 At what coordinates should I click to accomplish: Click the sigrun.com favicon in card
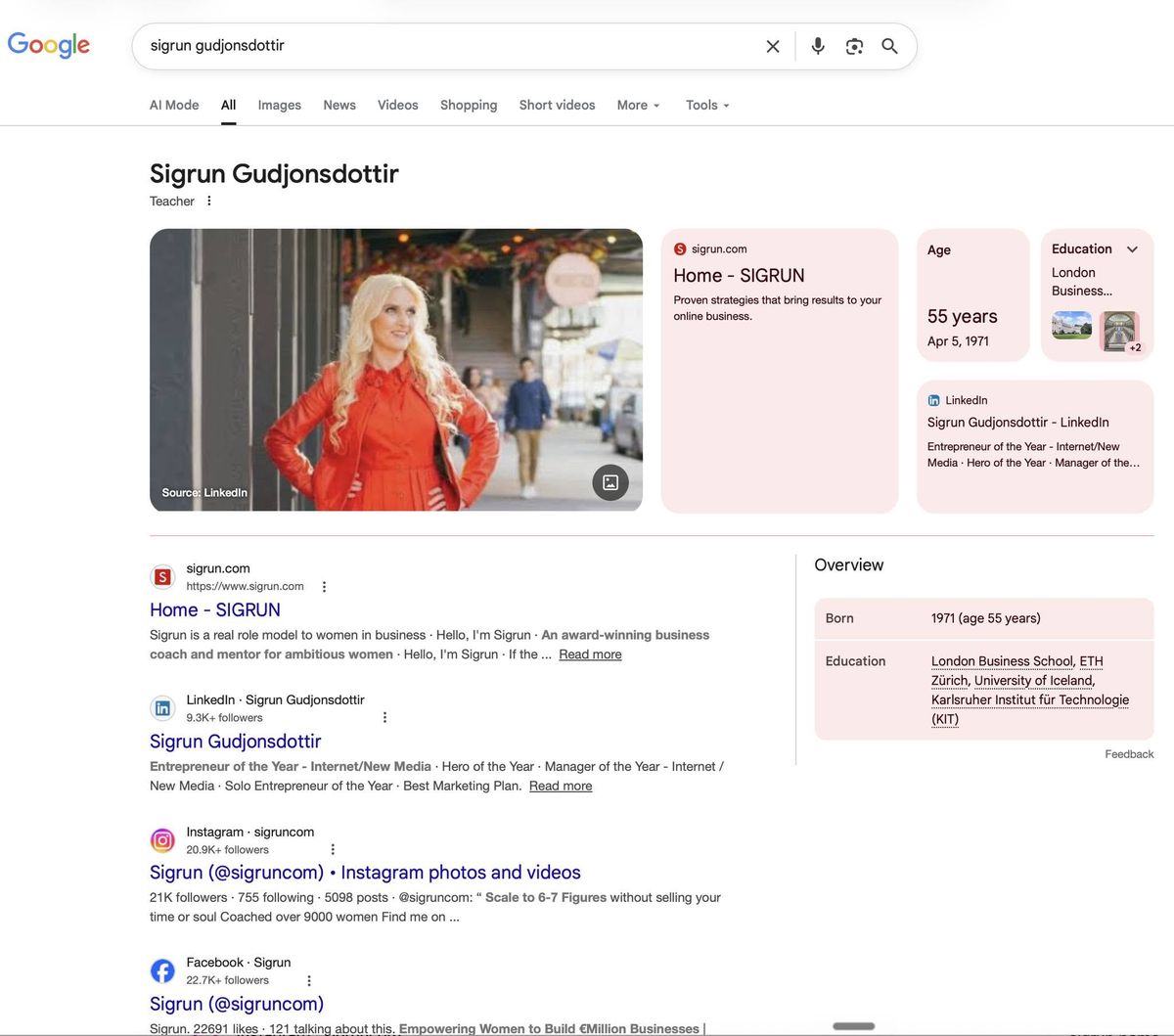(680, 249)
